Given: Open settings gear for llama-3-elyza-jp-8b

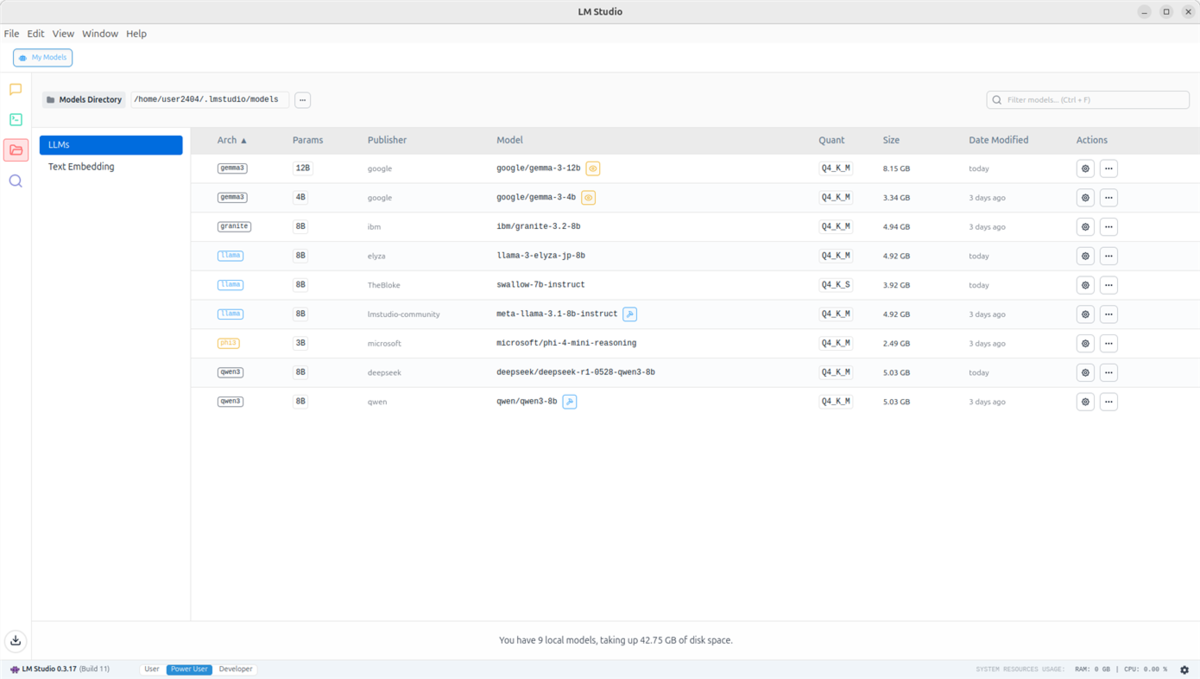Looking at the screenshot, I should [x=1085, y=256].
